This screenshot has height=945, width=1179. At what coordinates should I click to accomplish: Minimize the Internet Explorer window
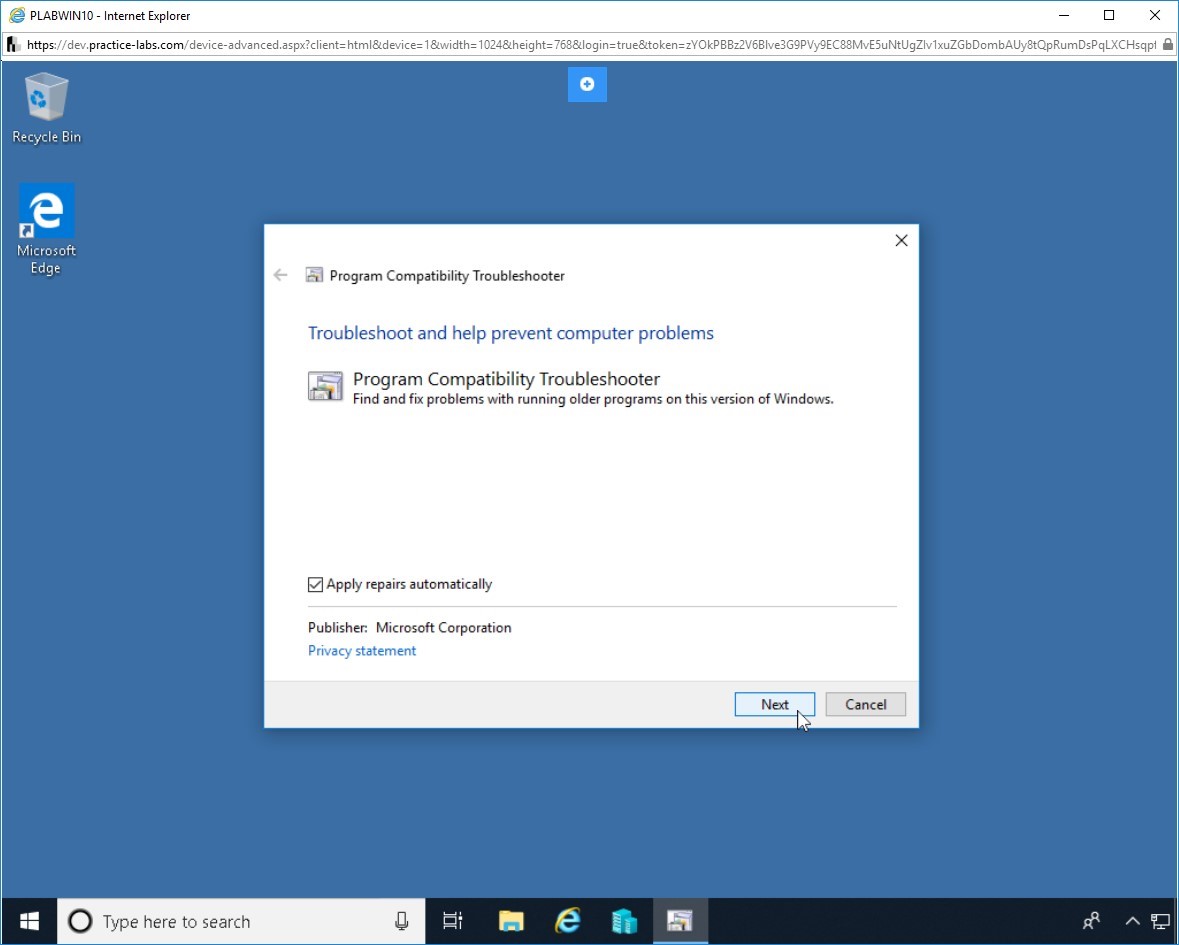[1064, 15]
